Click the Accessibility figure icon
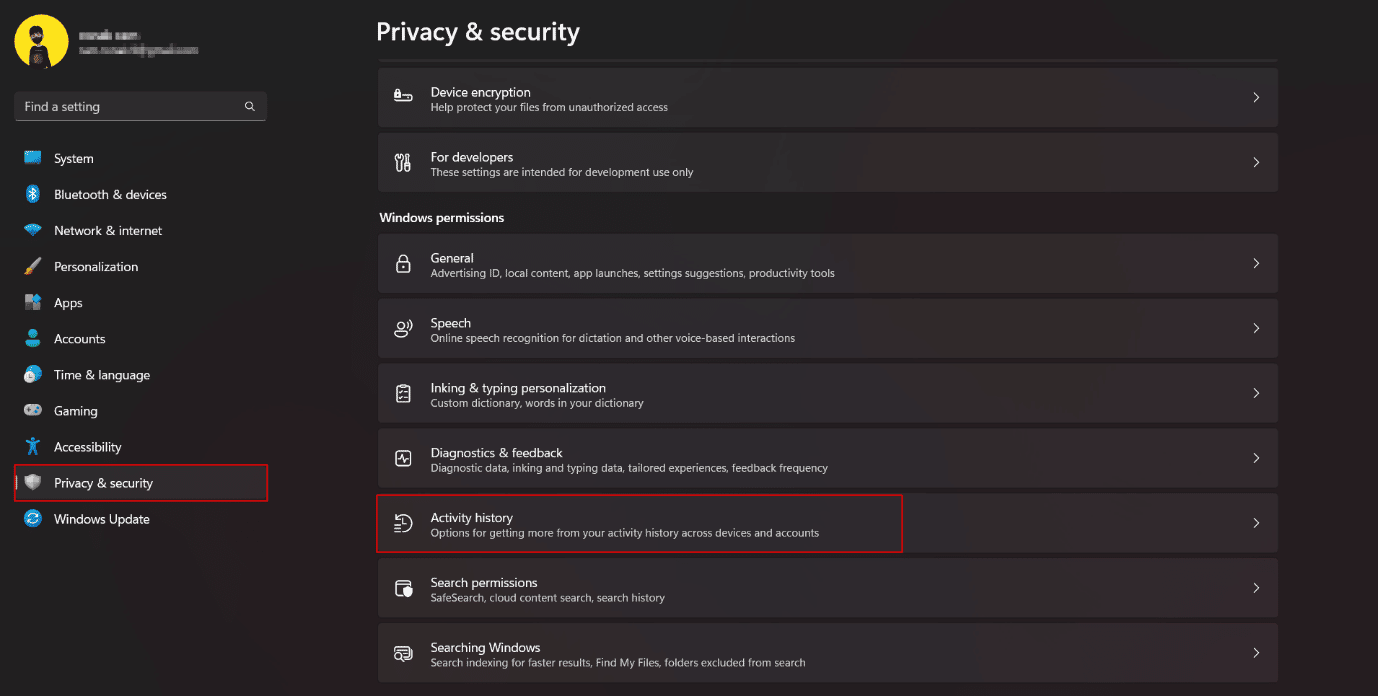Screen dimensions: 1378x696 pyautogui.click(x=33, y=446)
